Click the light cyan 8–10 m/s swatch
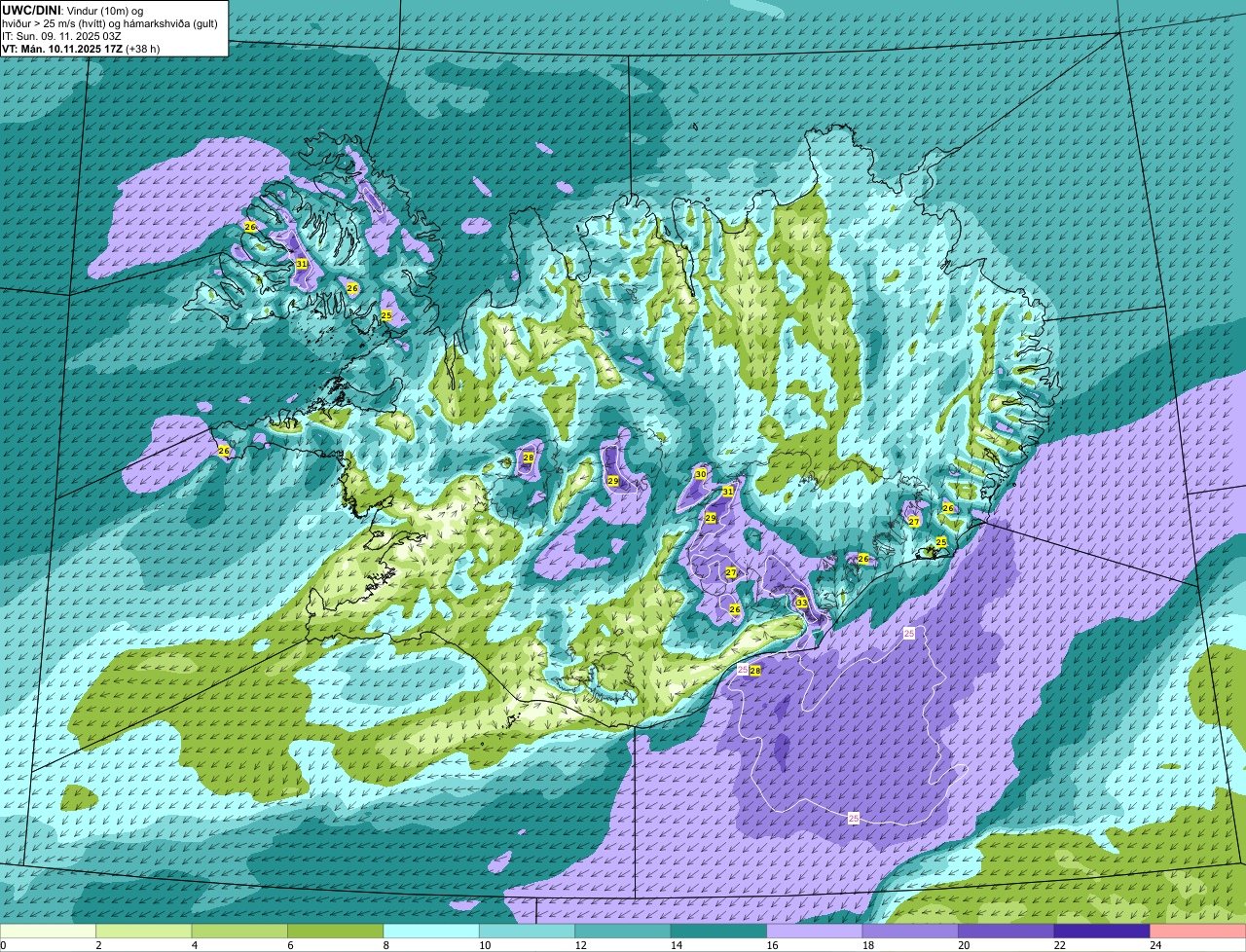This screenshot has width=1246, height=952. pos(432,932)
